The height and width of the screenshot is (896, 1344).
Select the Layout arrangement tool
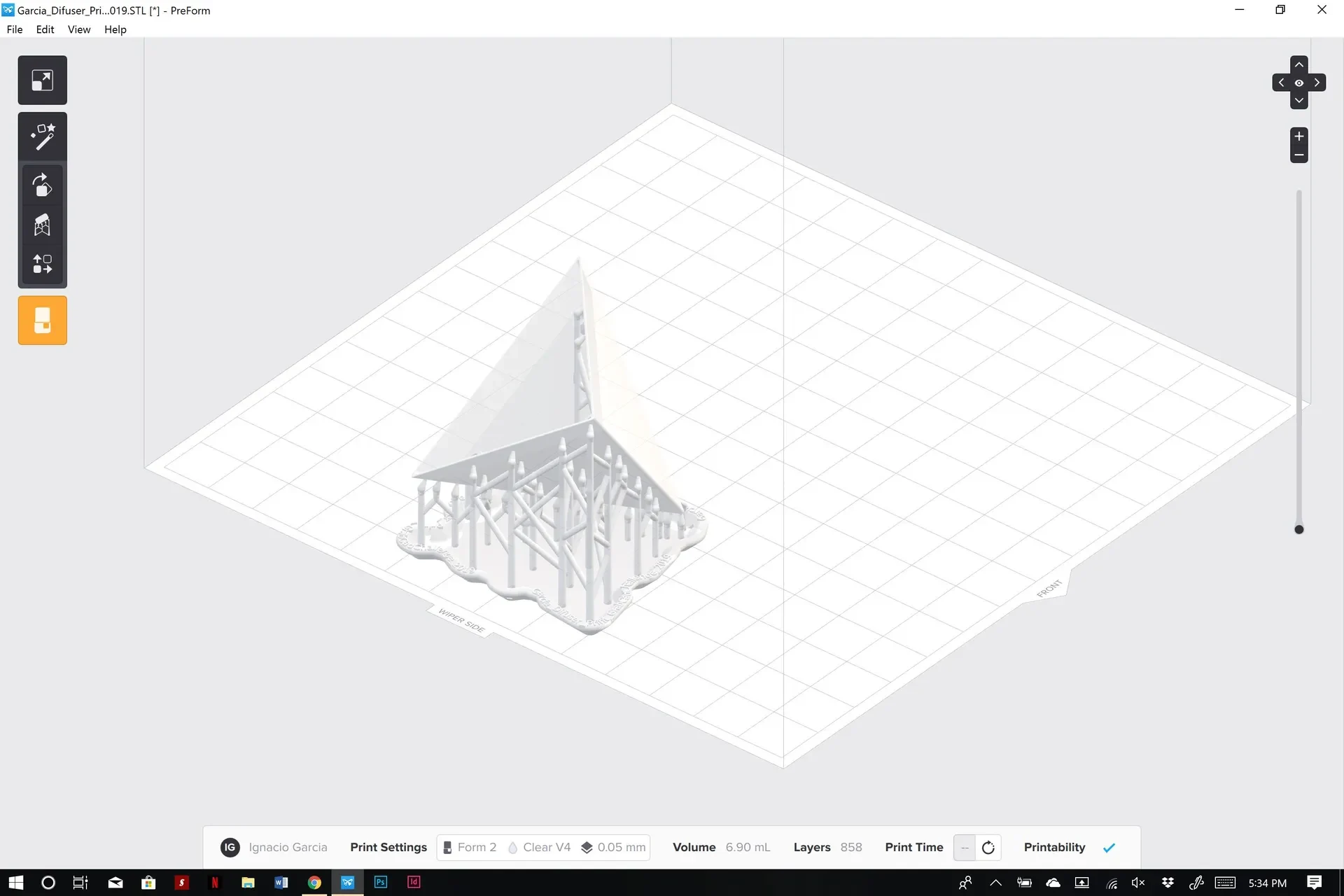42,264
